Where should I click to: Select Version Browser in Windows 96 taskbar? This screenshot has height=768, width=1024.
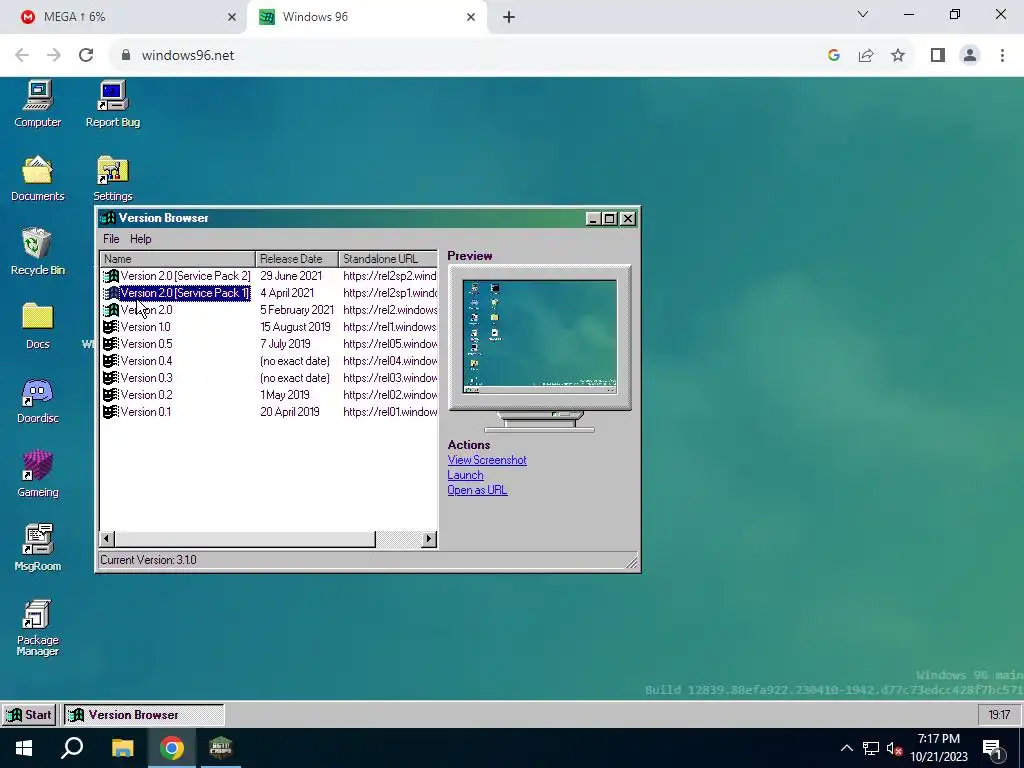(x=144, y=714)
